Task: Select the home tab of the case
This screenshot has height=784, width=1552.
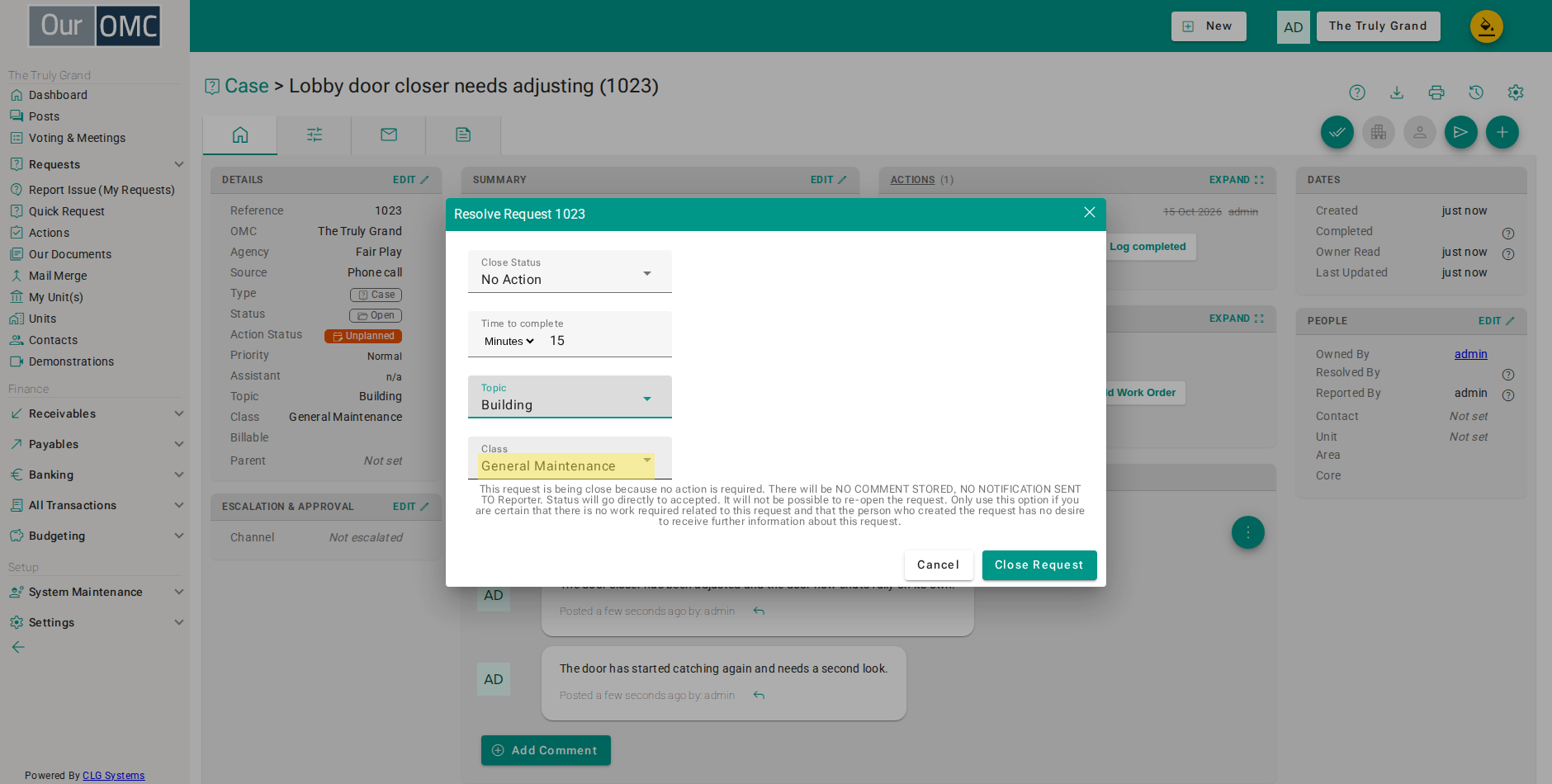Action: [240, 135]
